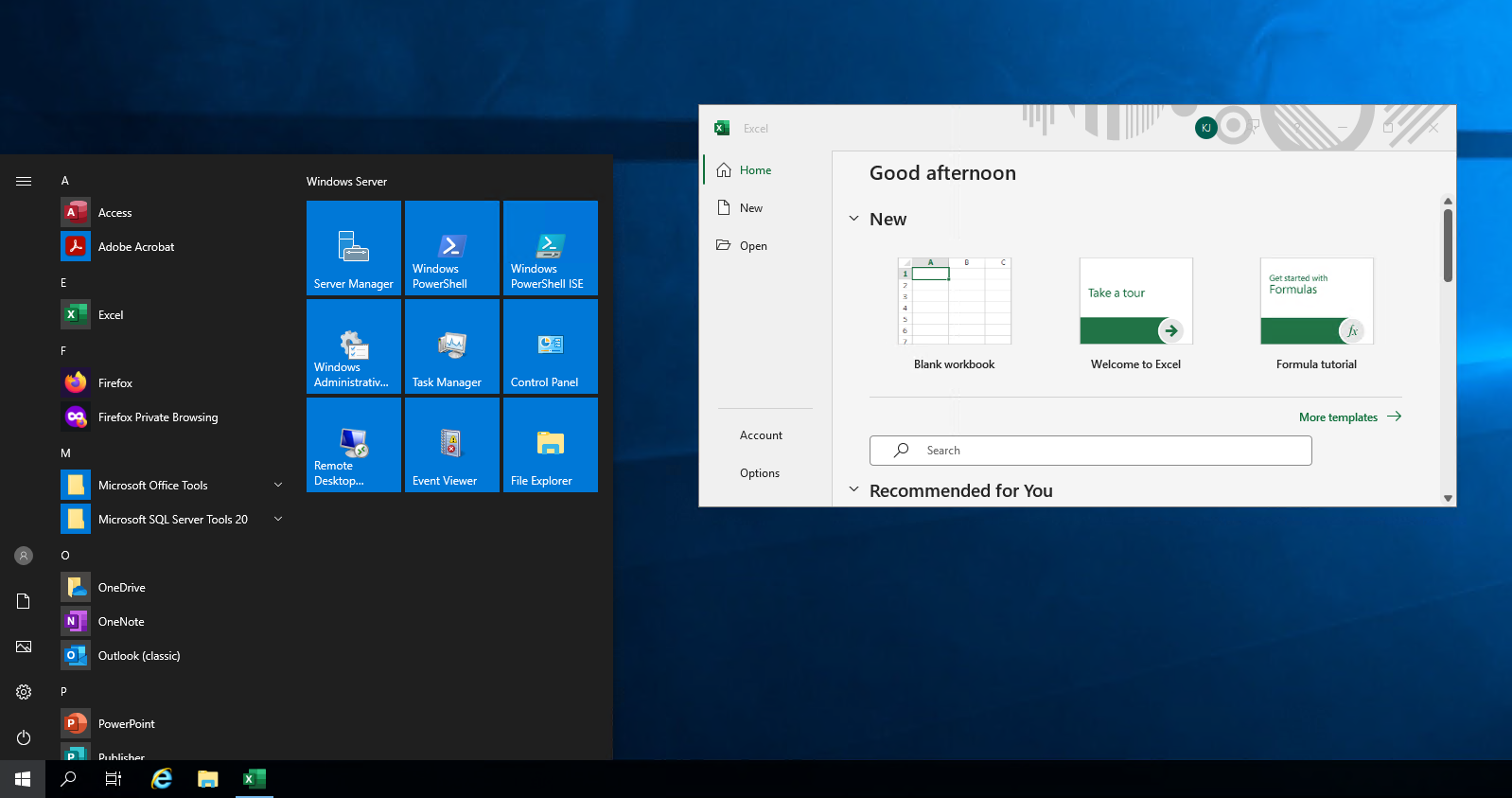This screenshot has width=1512, height=798.
Task: Launch the Task Manager tile
Action: click(x=452, y=346)
